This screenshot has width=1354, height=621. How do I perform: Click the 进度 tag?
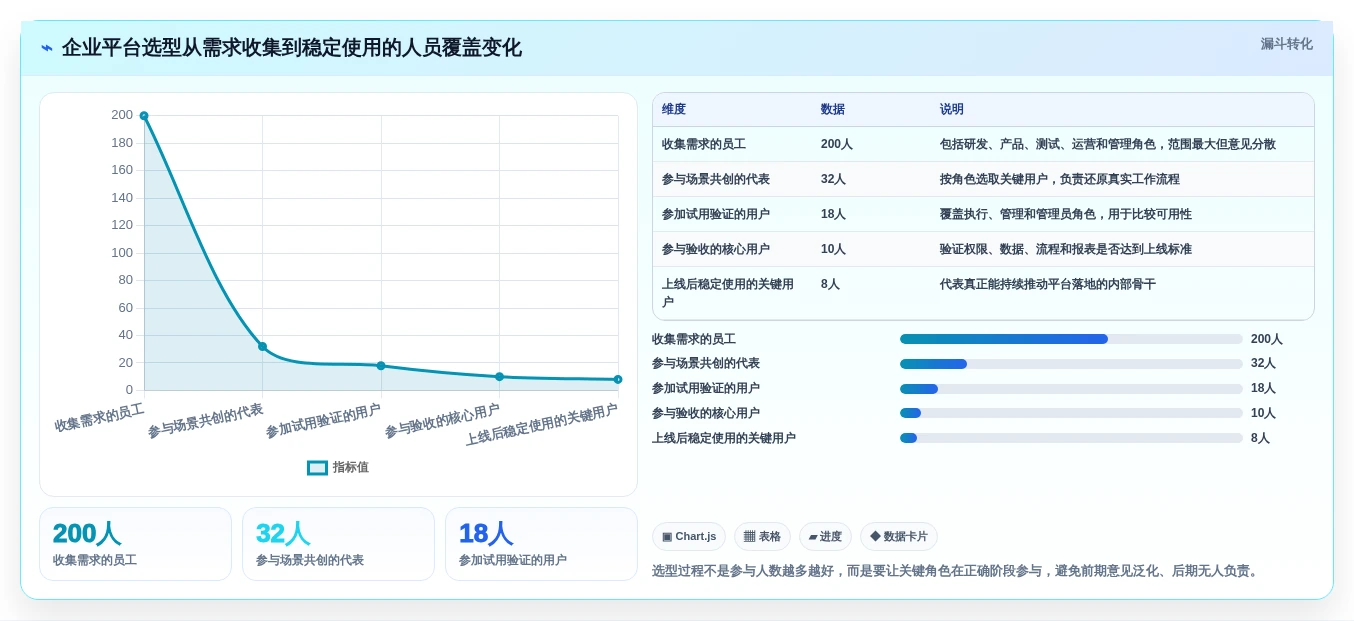coord(825,537)
